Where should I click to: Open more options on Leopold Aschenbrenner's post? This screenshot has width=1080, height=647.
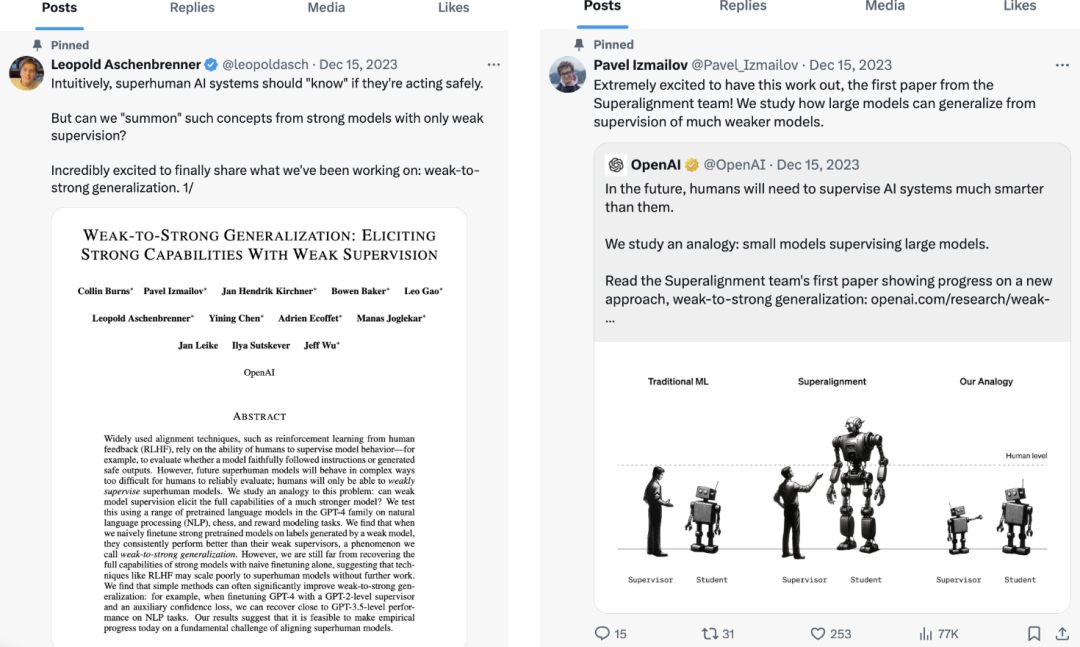point(493,65)
